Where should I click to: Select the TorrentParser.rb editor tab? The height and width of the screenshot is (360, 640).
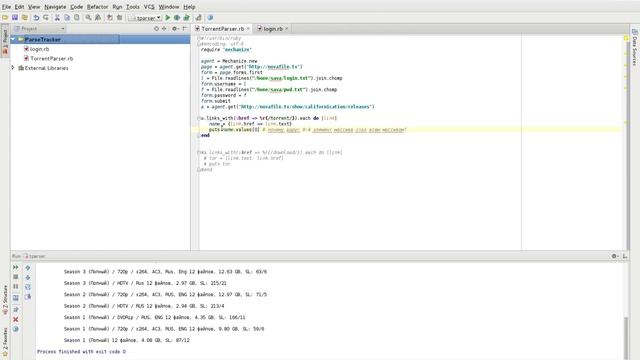pyautogui.click(x=222, y=29)
